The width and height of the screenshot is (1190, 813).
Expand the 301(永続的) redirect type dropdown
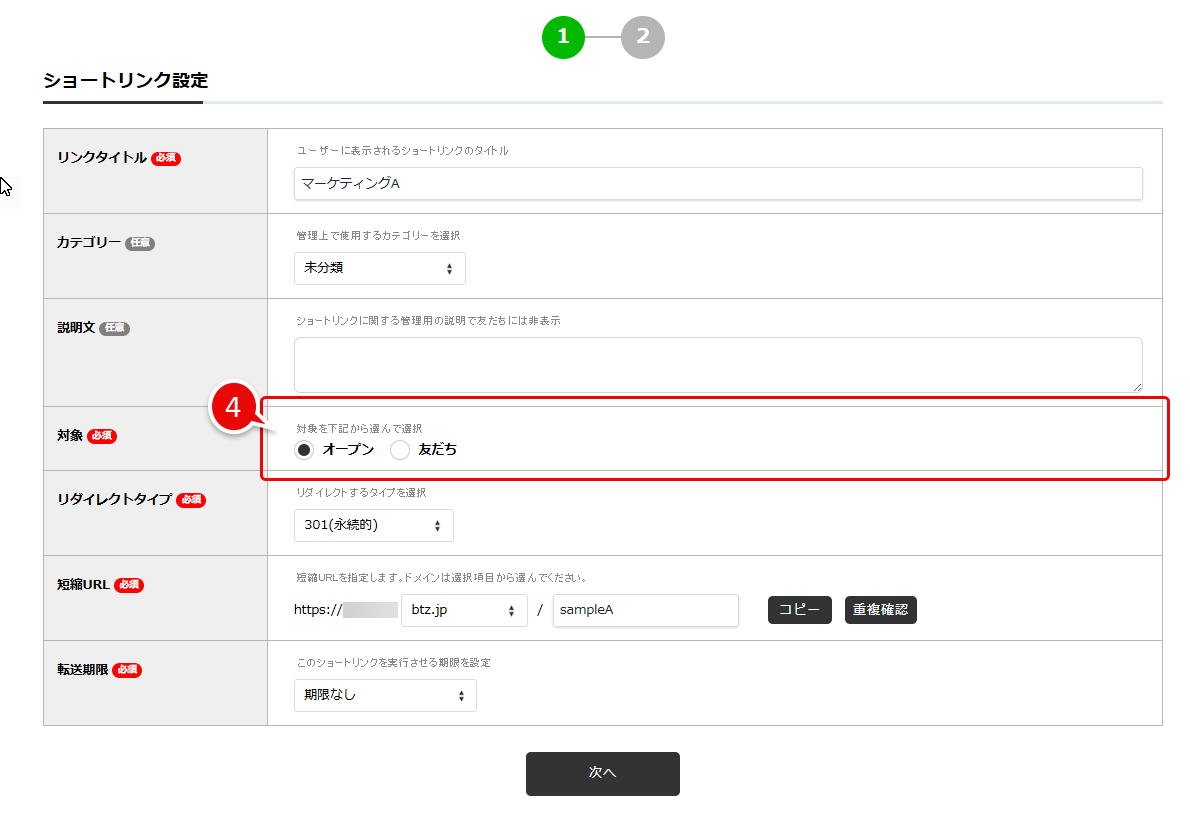point(373,525)
